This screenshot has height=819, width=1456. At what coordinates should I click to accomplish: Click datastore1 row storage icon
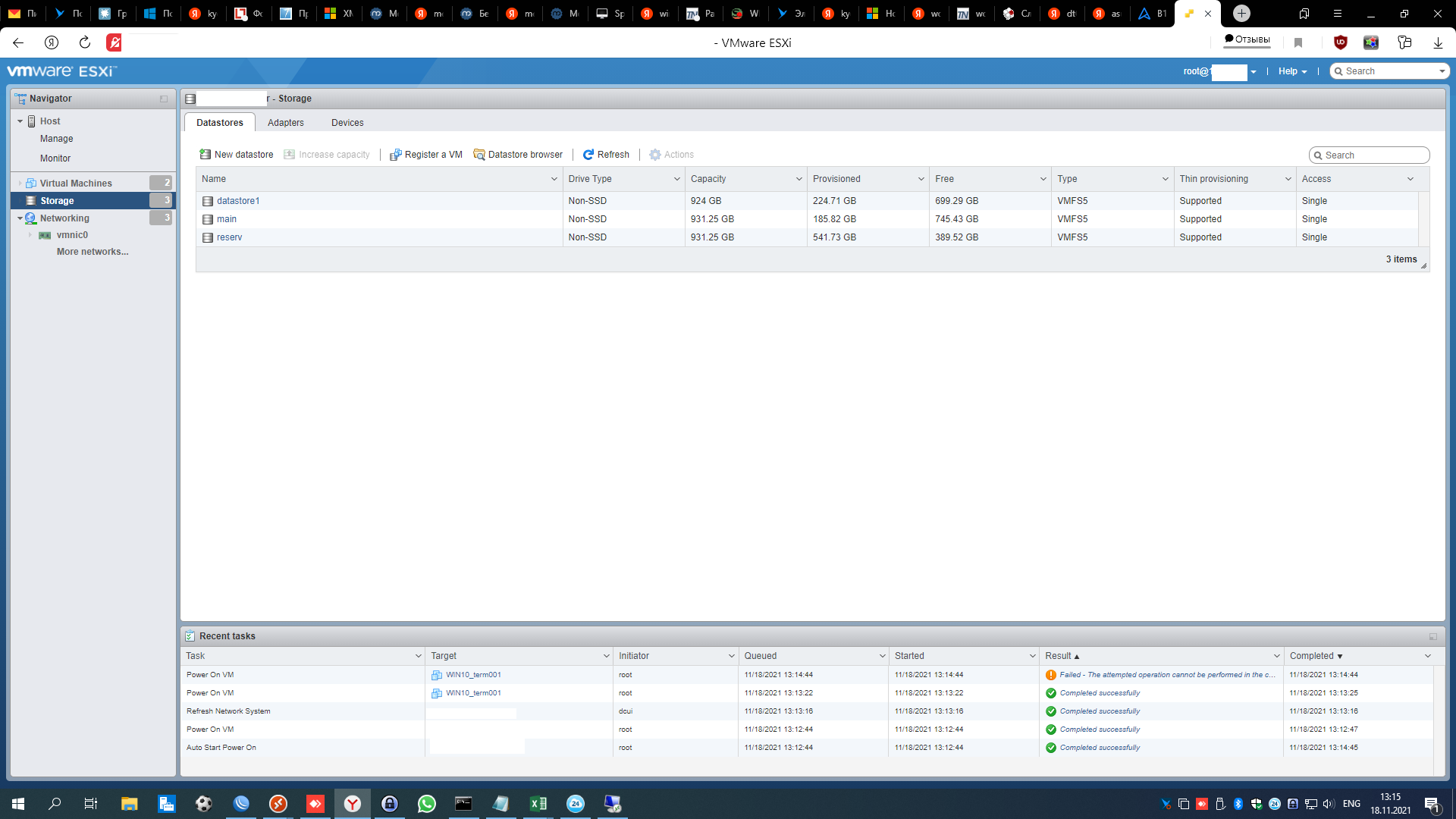(208, 202)
